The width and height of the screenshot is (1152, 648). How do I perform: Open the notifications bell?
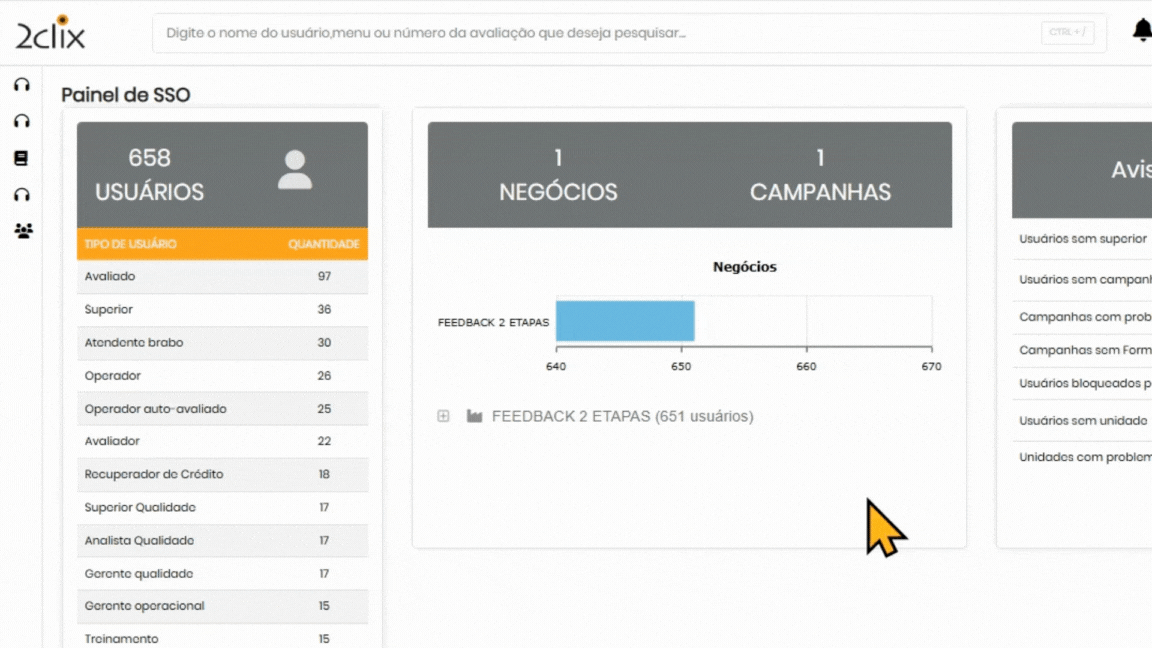point(1141,31)
